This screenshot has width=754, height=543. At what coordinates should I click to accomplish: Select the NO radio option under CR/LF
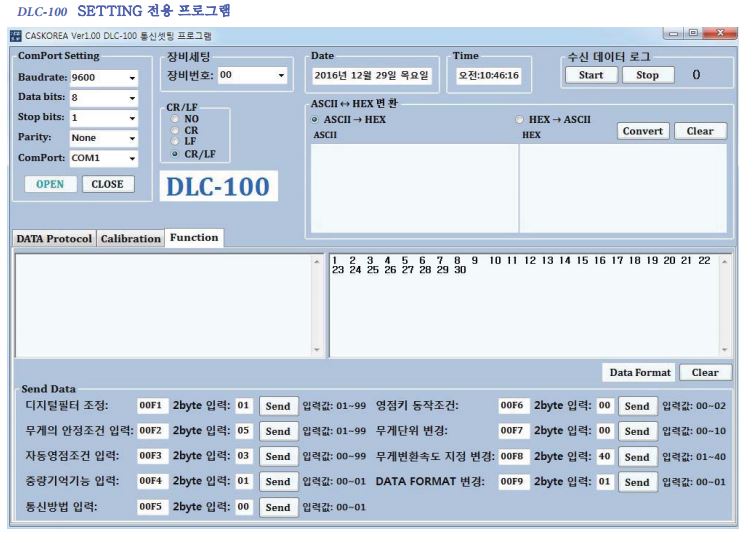pyautogui.click(x=175, y=119)
